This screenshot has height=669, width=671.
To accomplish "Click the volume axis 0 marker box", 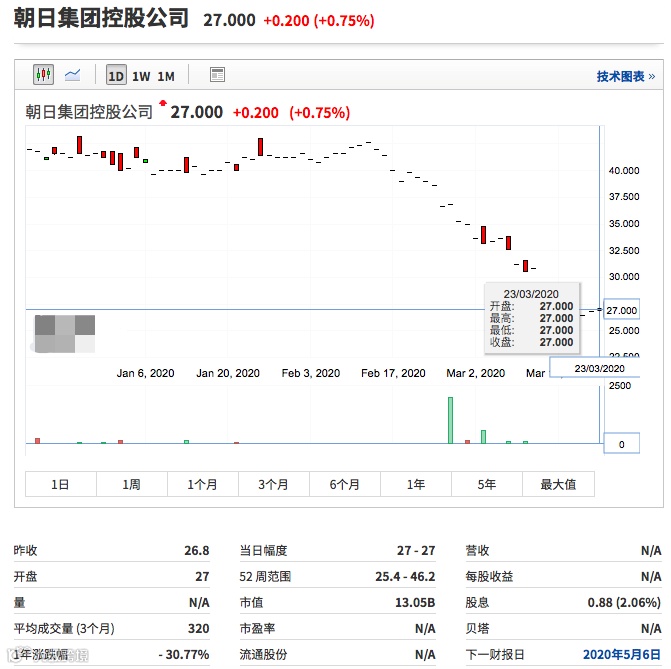I will [621, 443].
